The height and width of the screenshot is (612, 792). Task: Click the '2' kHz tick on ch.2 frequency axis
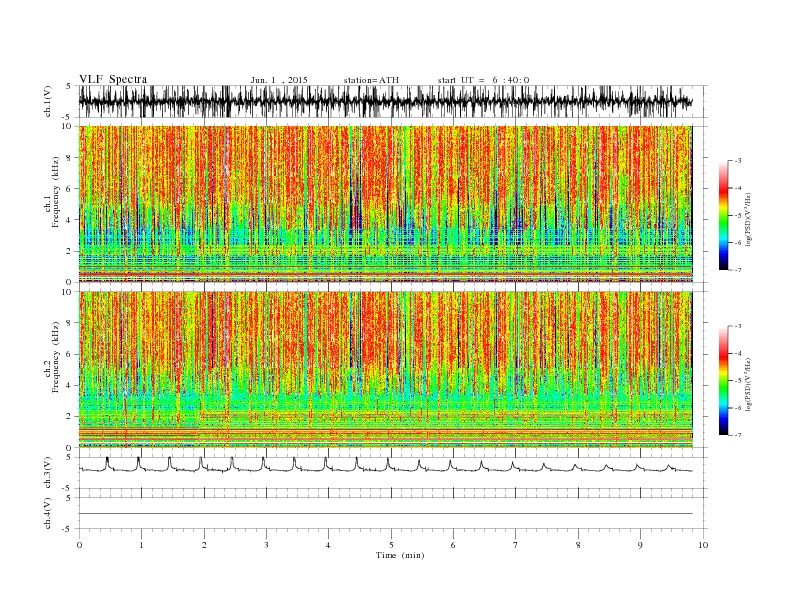coord(70,417)
